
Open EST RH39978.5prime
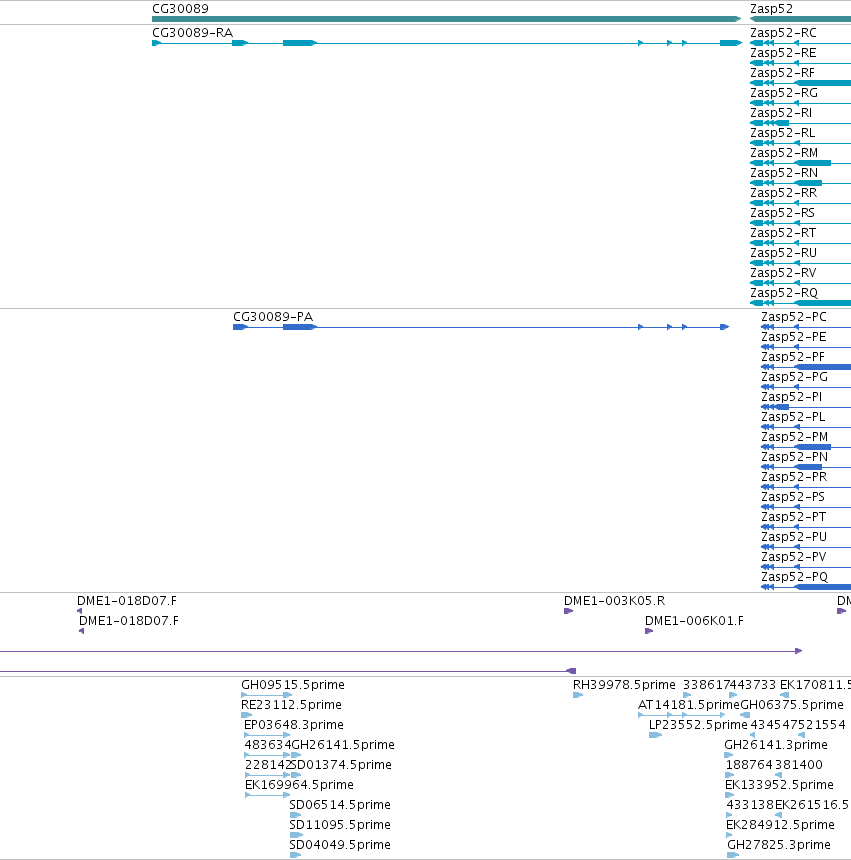[x=624, y=685]
